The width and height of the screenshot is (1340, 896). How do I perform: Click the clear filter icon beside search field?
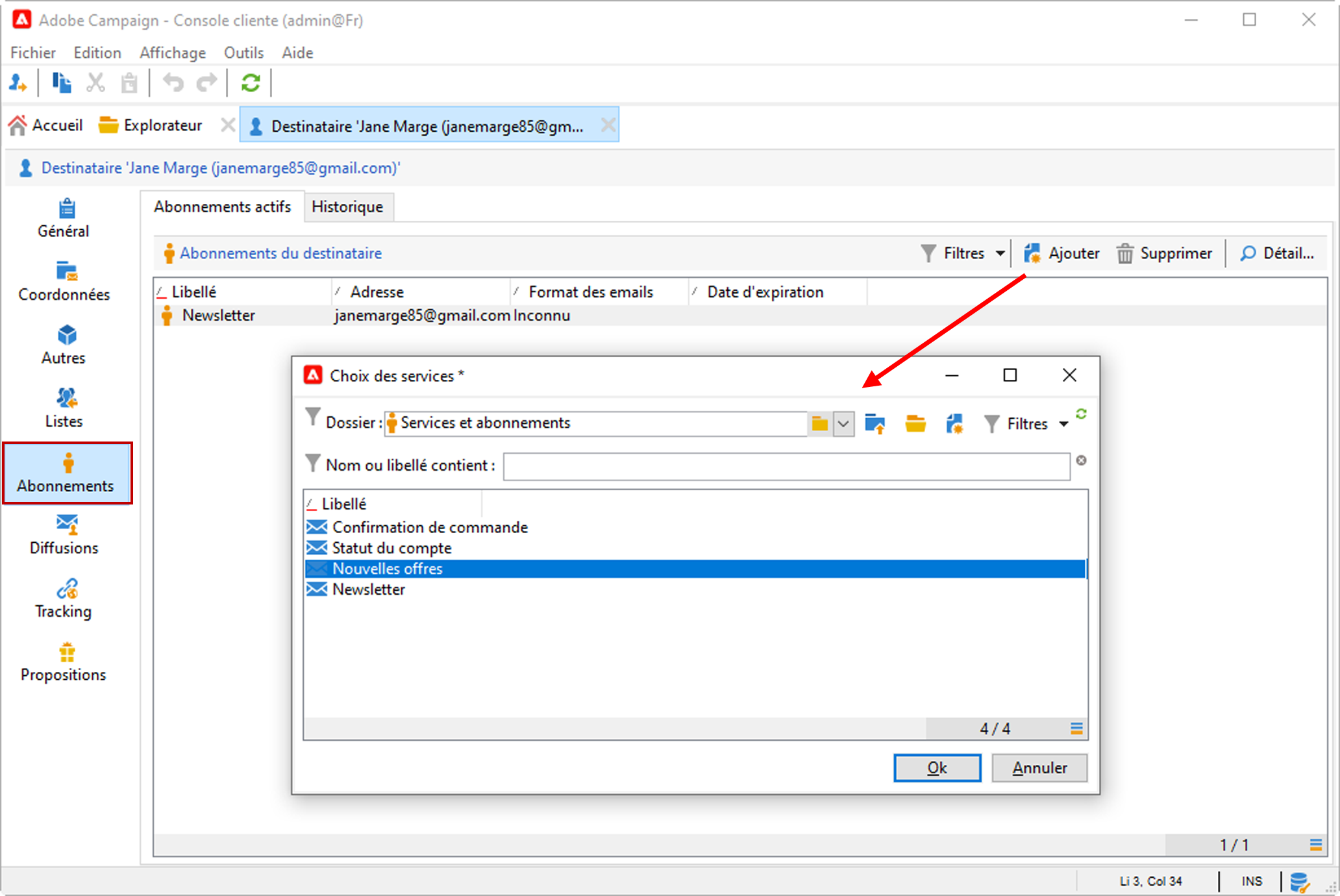pos(1081,460)
